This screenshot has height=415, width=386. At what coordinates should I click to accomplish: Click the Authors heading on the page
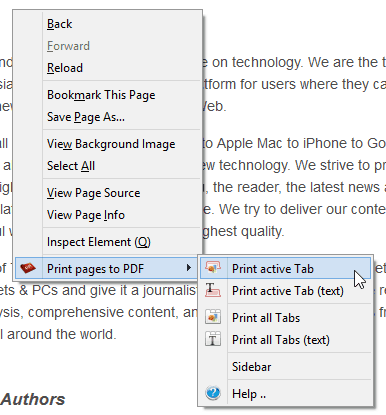[33, 399]
